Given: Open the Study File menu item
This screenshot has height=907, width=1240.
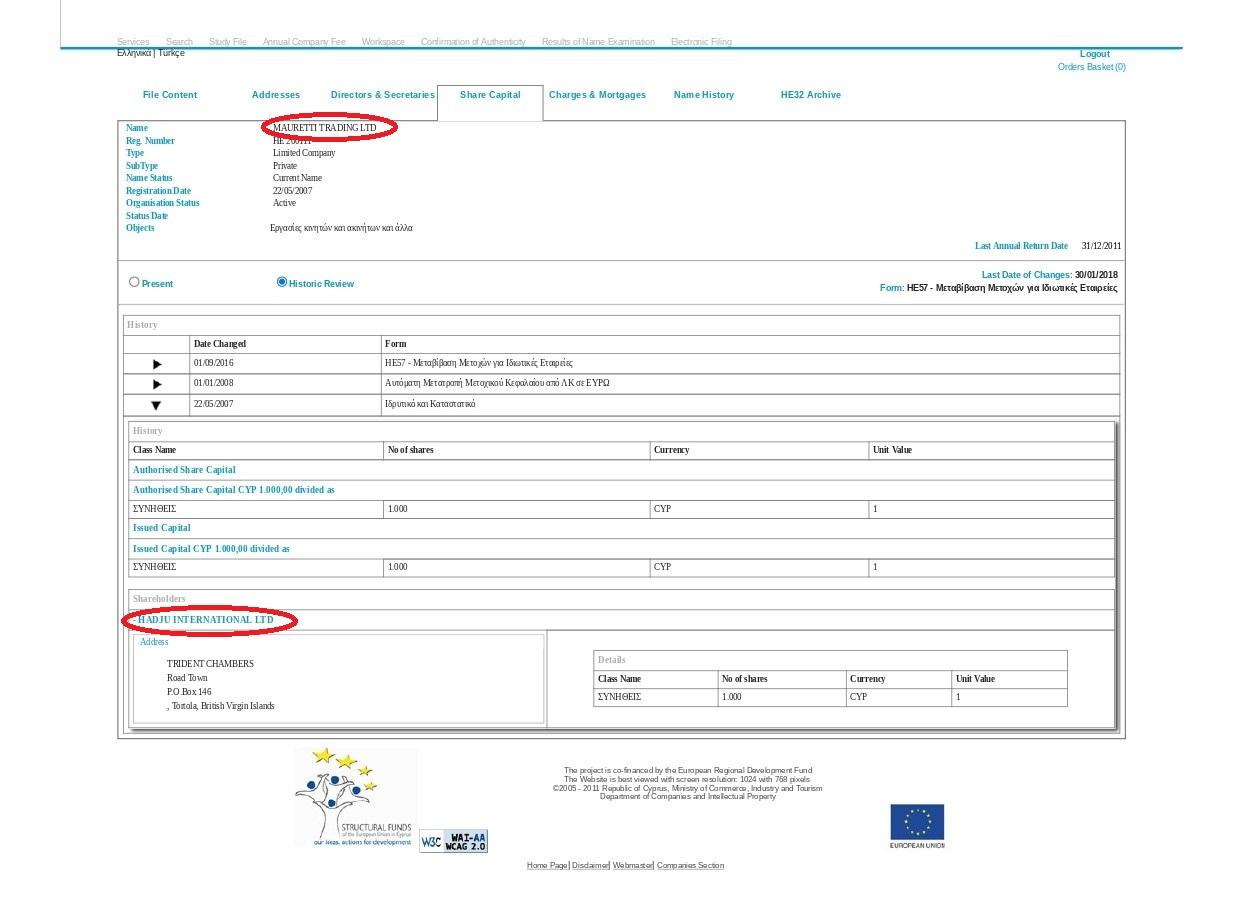Looking at the screenshot, I should [x=228, y=42].
